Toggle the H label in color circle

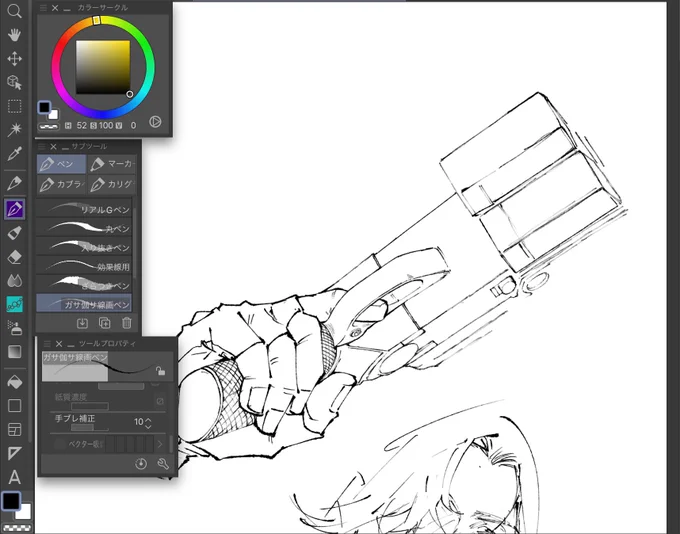pyautogui.click(x=68, y=125)
